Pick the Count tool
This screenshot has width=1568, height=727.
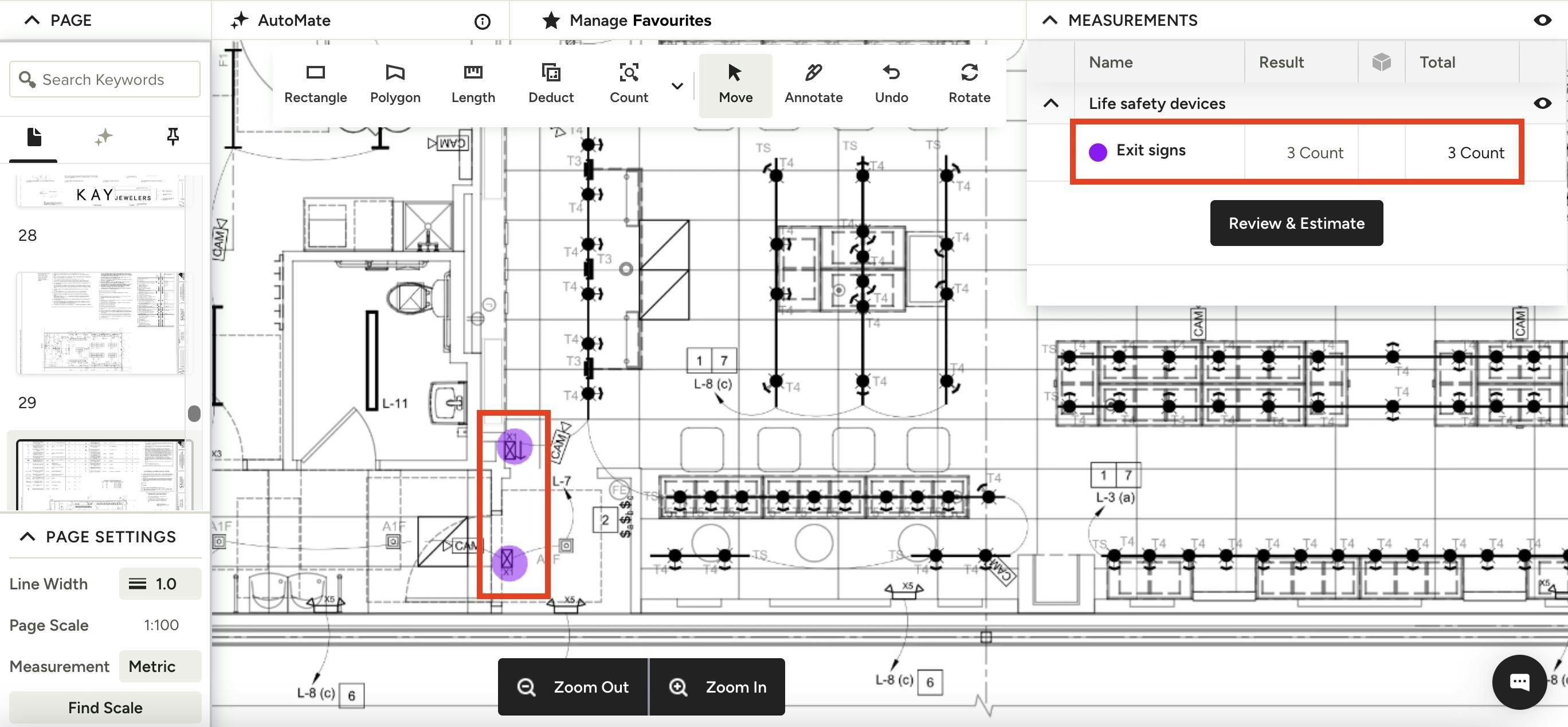(628, 84)
